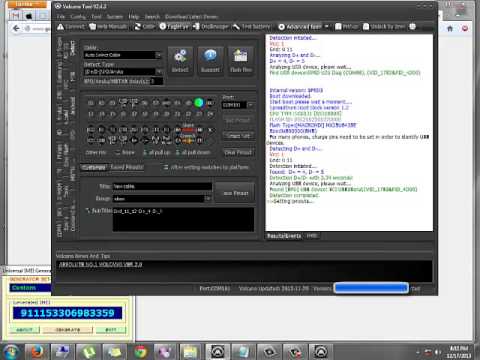
Task: Open Google Chrome from the taskbar
Action: point(140,352)
